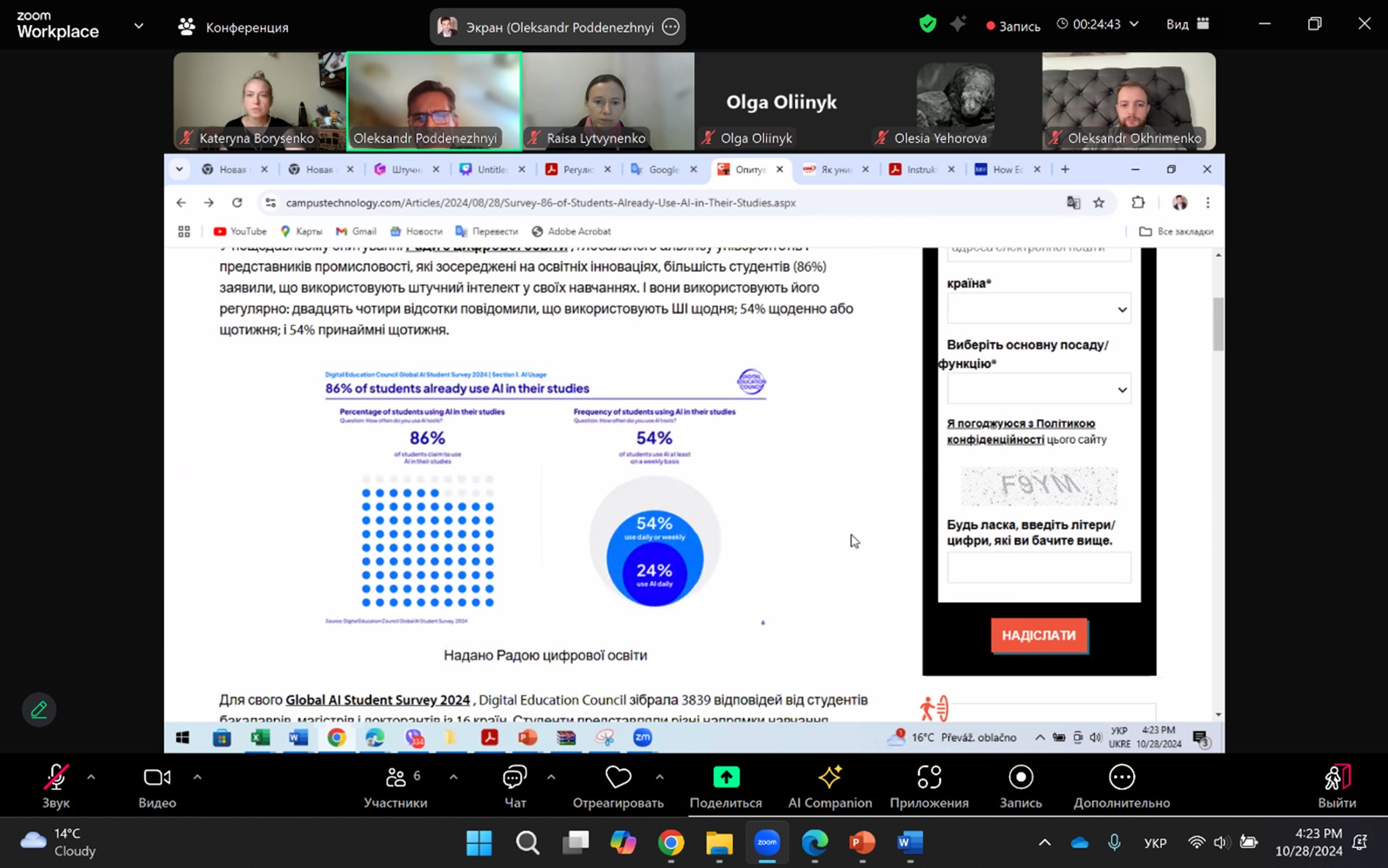Open Google Chrome from Windows taskbar
The image size is (1388, 868).
671,843
